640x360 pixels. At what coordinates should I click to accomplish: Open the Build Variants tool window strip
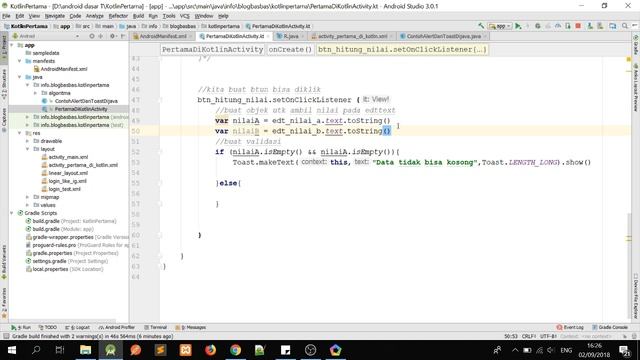click(x=4, y=262)
